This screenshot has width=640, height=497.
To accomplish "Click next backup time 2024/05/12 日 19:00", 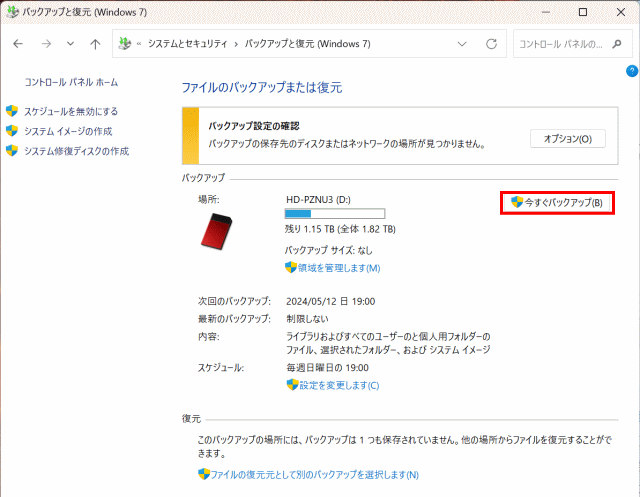I will pyautogui.click(x=331, y=301).
